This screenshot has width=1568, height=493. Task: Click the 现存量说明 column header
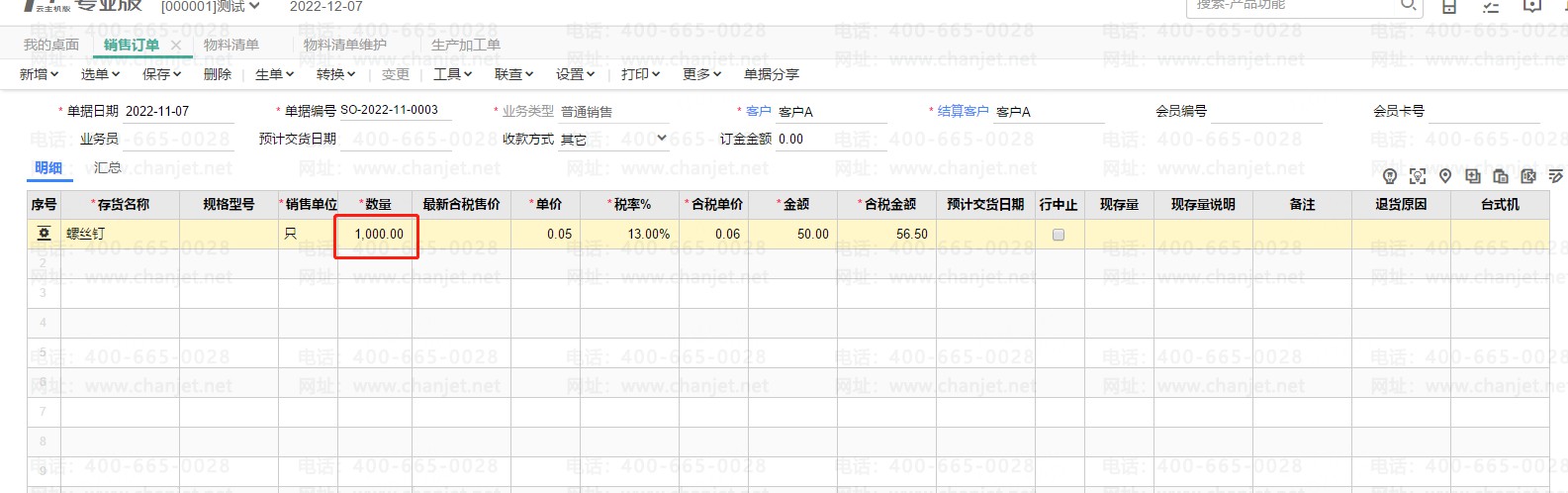[x=1204, y=205]
